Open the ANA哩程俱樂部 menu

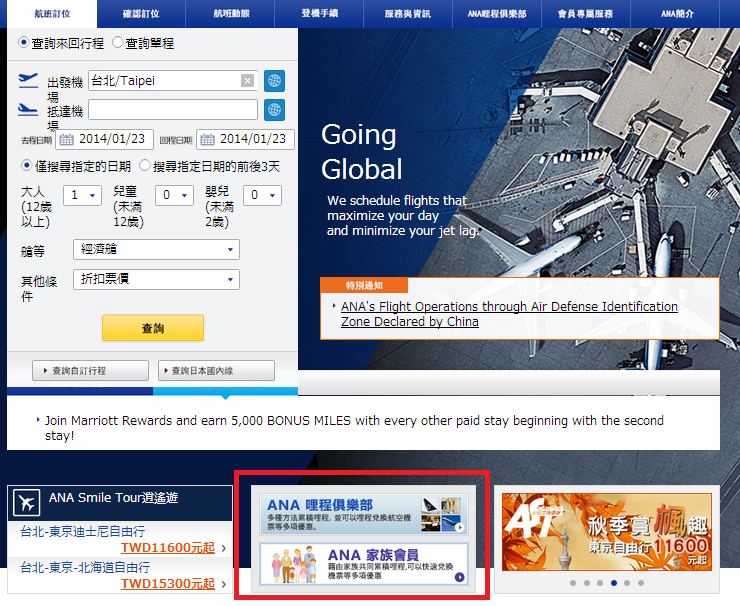pyautogui.click(x=497, y=14)
